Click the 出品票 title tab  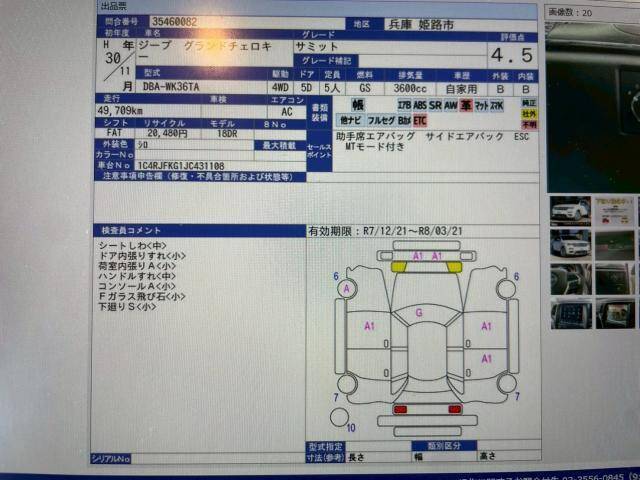pyautogui.click(x=115, y=6)
